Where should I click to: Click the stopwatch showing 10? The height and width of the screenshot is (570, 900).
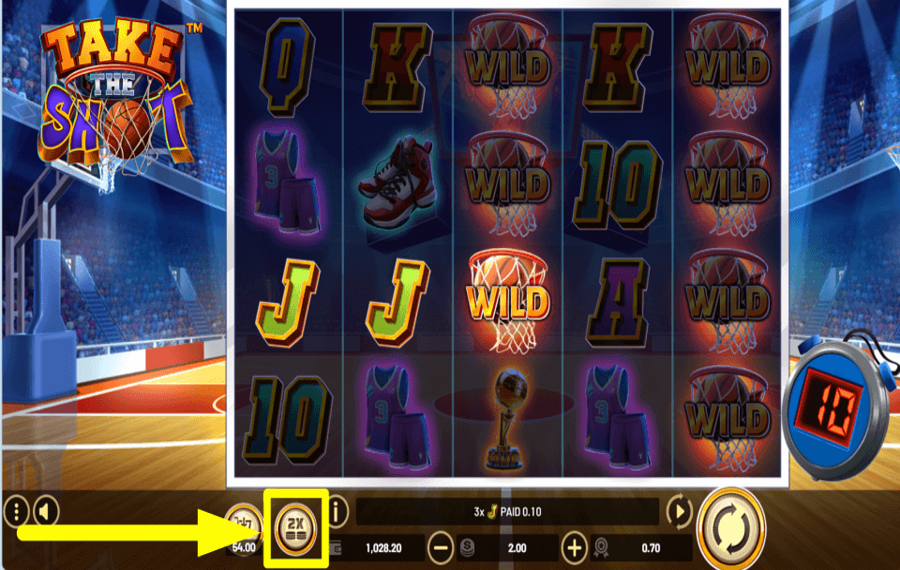tap(839, 408)
